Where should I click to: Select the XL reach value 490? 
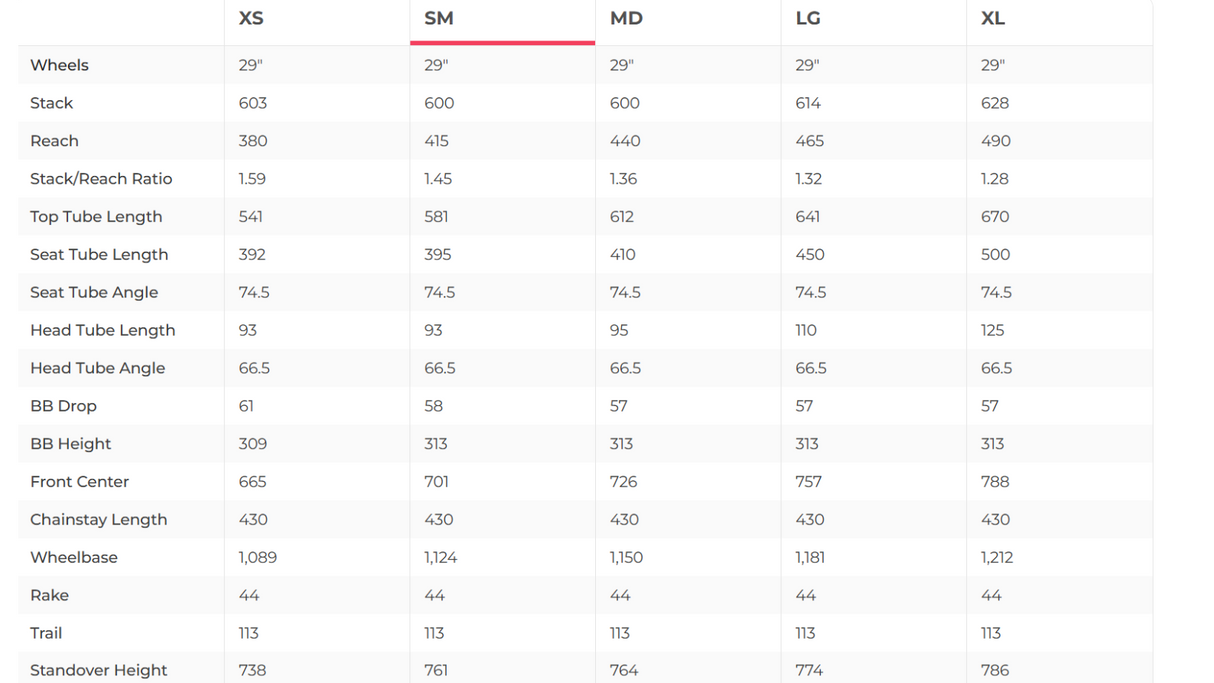tap(995, 141)
